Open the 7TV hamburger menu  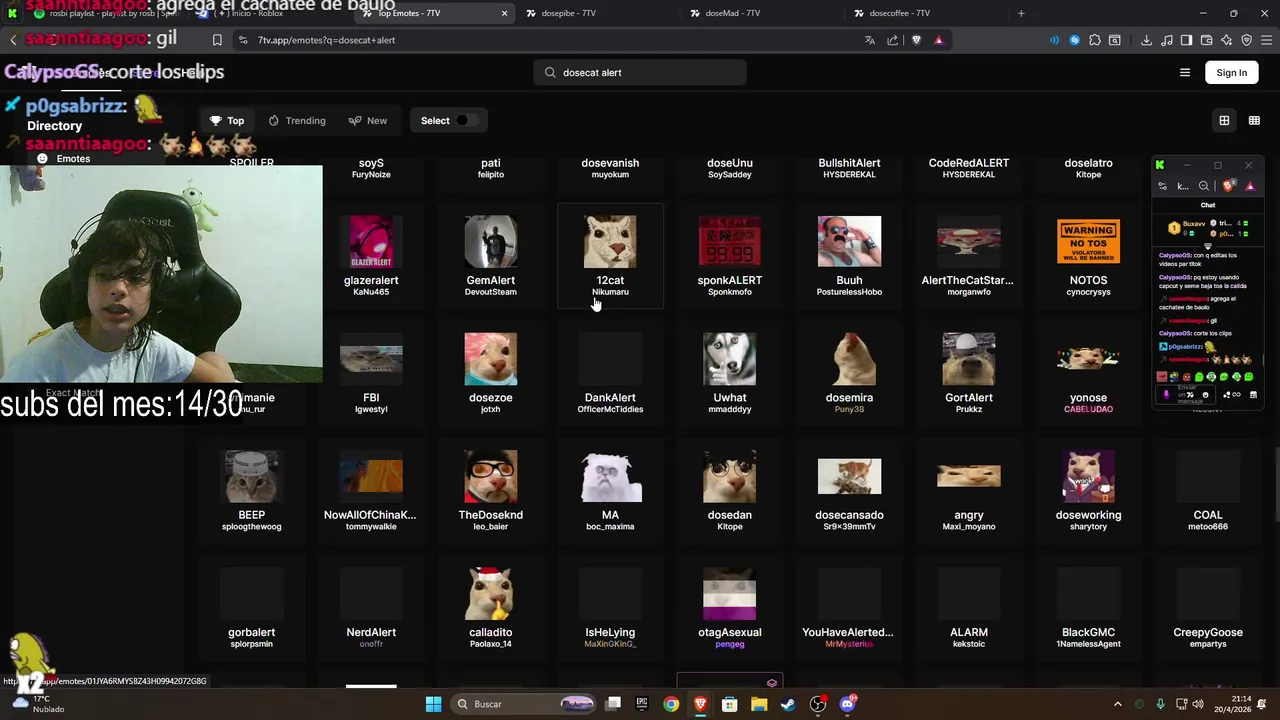click(1185, 72)
